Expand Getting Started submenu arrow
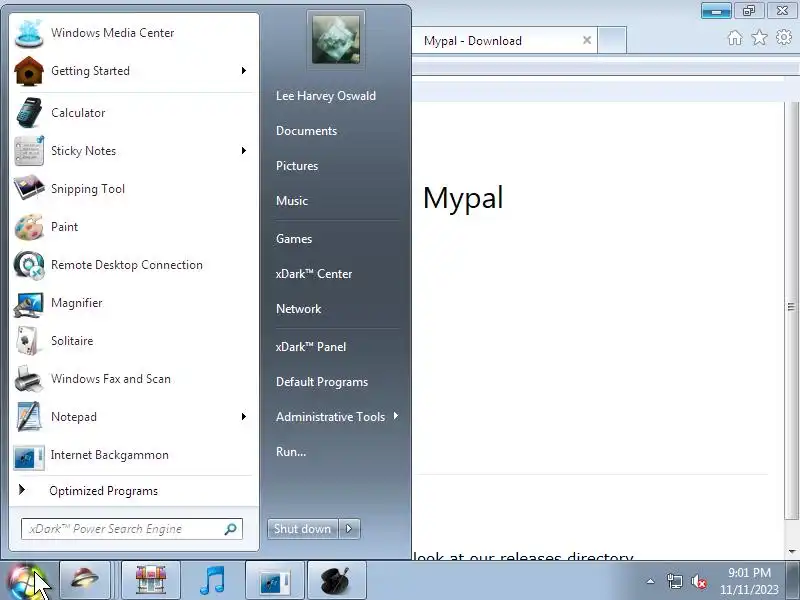The width and height of the screenshot is (800, 600). point(244,70)
